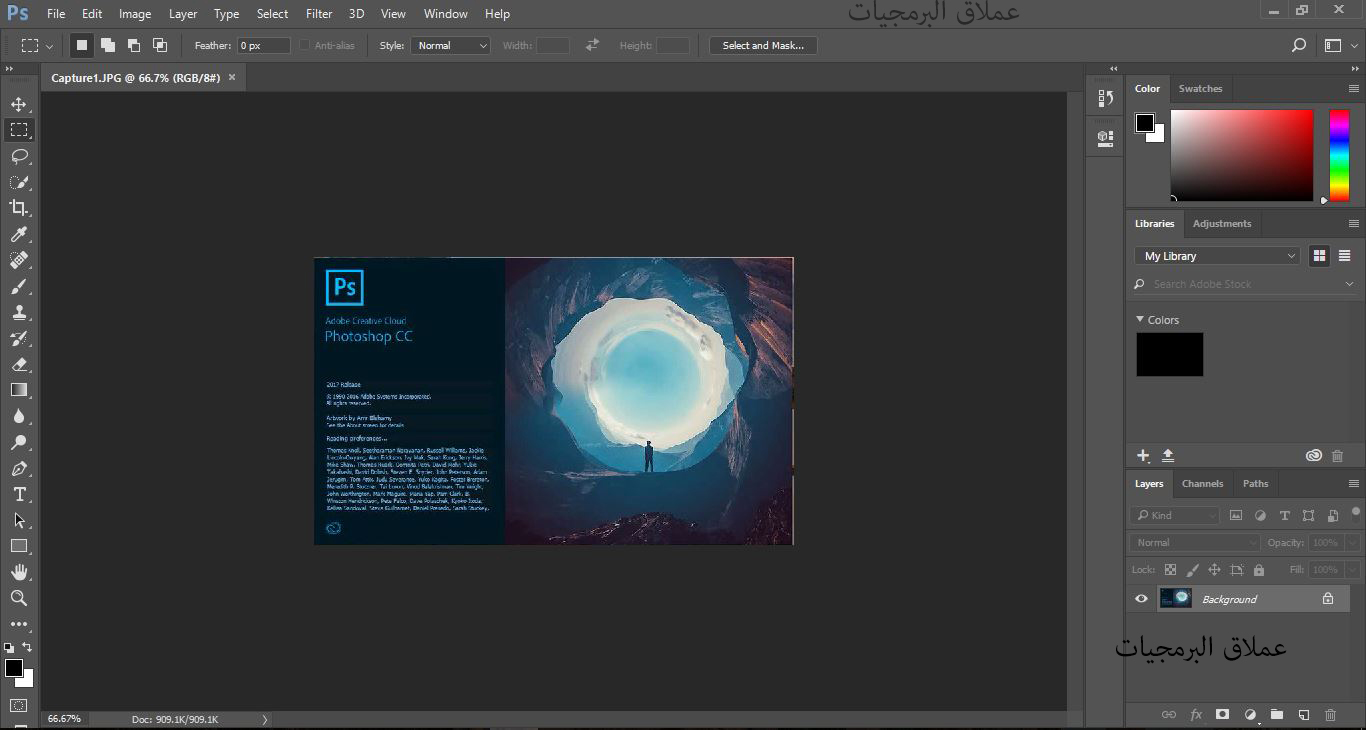Close the Capture1.JPG document tab
Viewport: 1366px width, 730px height.
(x=232, y=77)
